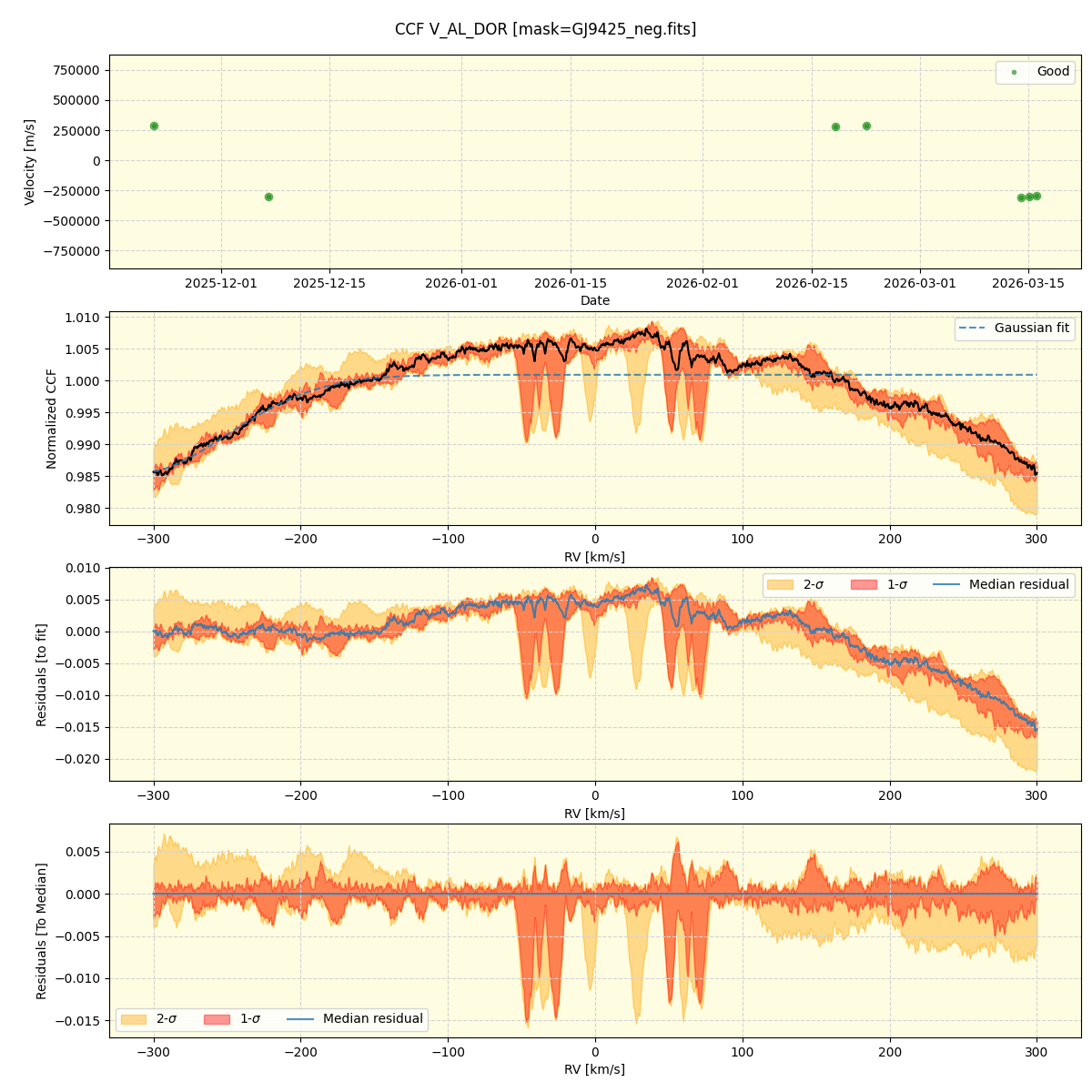Image resolution: width=1092 pixels, height=1092 pixels.
Task: Click the "2026-02-15" date tick label
Action: point(812,283)
